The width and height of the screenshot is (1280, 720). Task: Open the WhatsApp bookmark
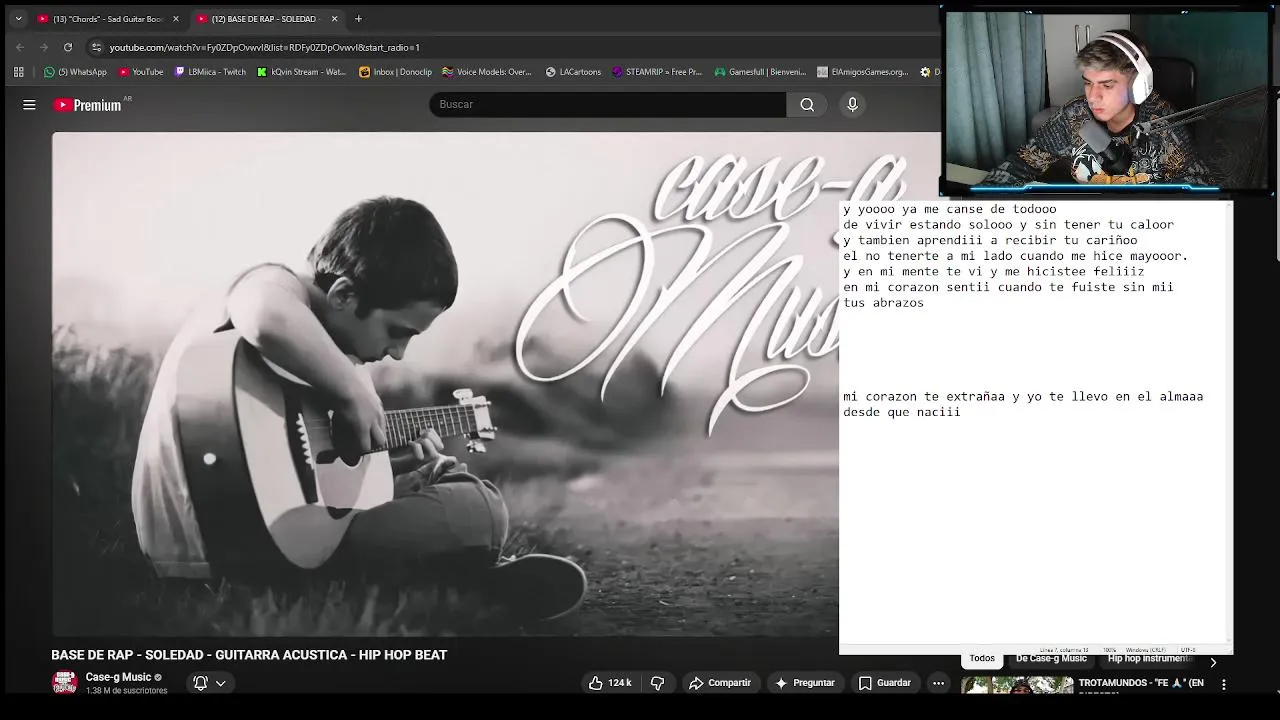[75, 72]
